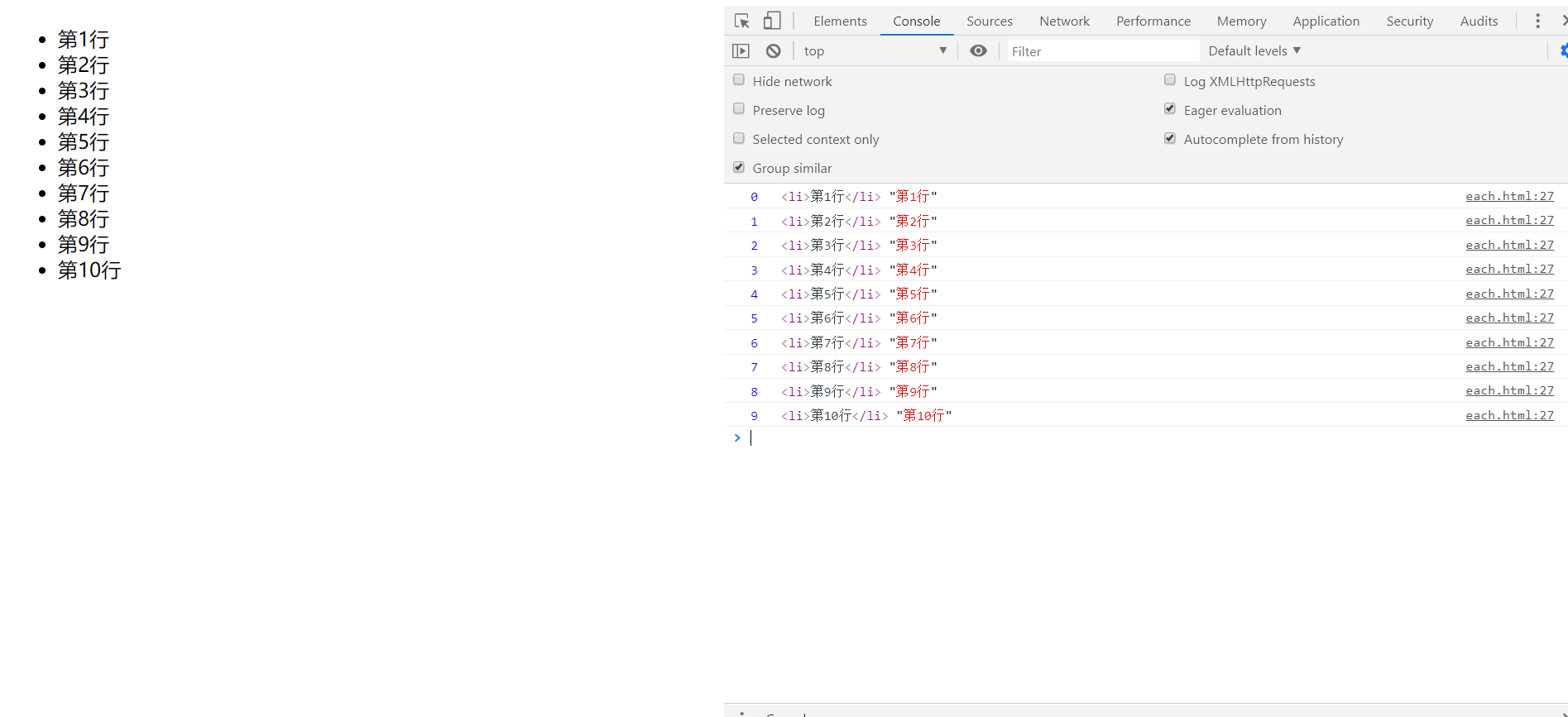
Task: Uncheck the Group similar checkbox
Action: pos(739,167)
